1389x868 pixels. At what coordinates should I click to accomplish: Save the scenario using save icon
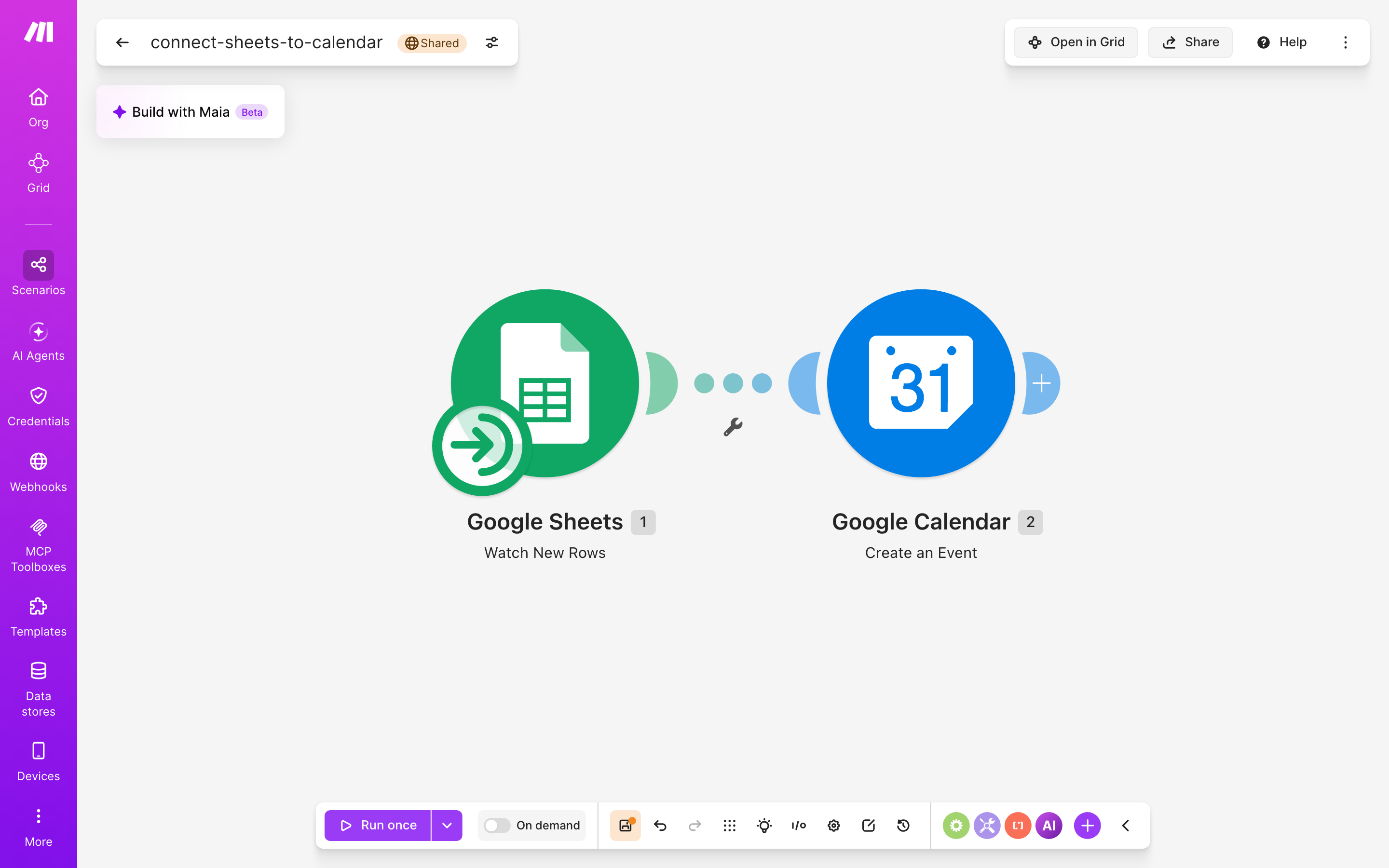pos(626,826)
